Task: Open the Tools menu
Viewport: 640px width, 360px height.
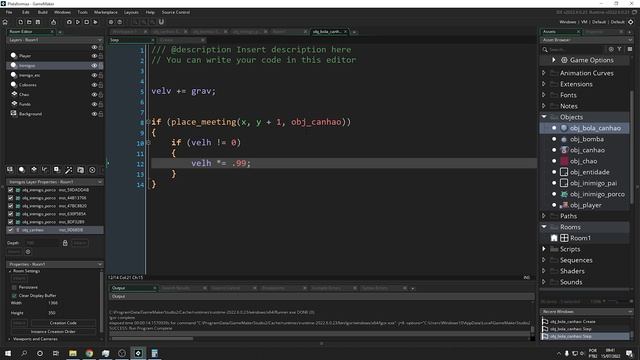Action: [x=82, y=12]
